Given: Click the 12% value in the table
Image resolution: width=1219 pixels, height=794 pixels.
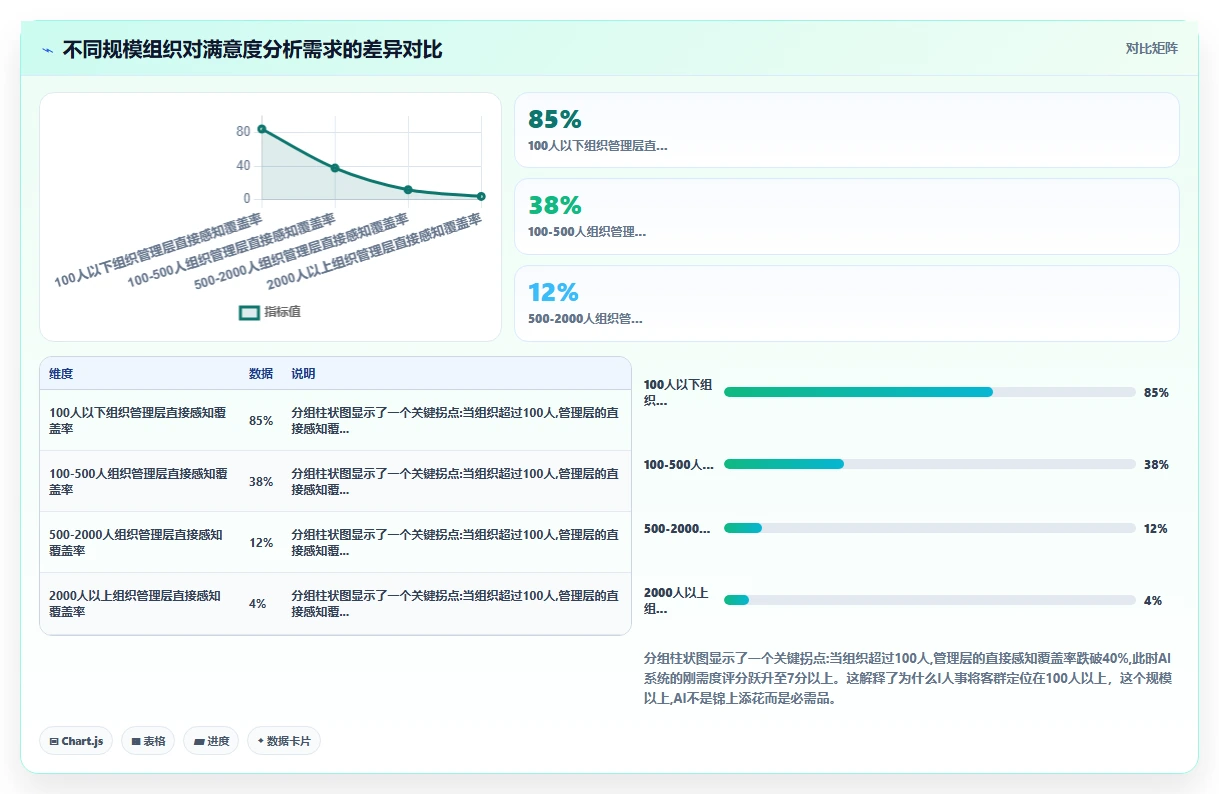Looking at the screenshot, I should tap(261, 543).
